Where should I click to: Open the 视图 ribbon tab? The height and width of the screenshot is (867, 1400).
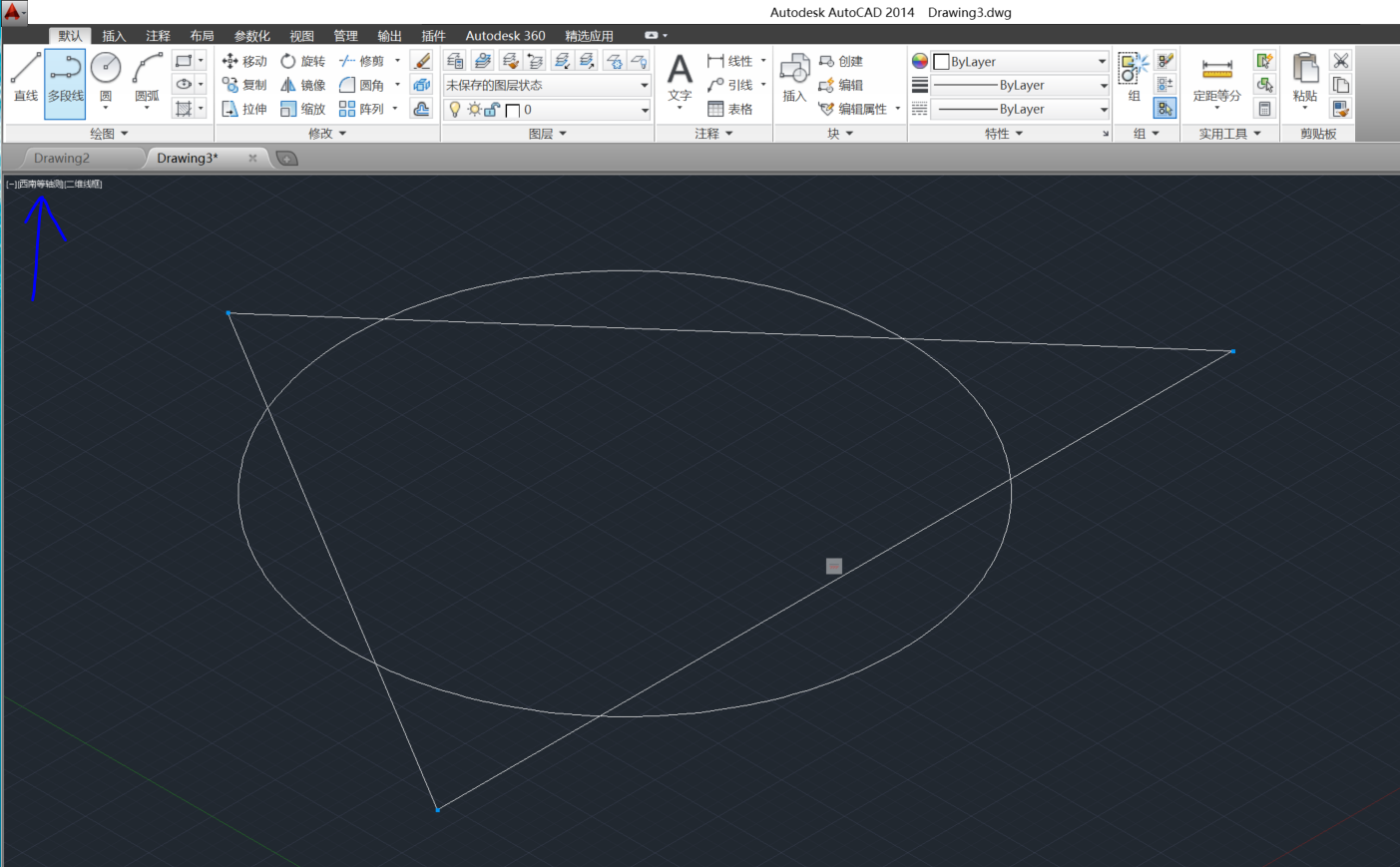click(301, 36)
